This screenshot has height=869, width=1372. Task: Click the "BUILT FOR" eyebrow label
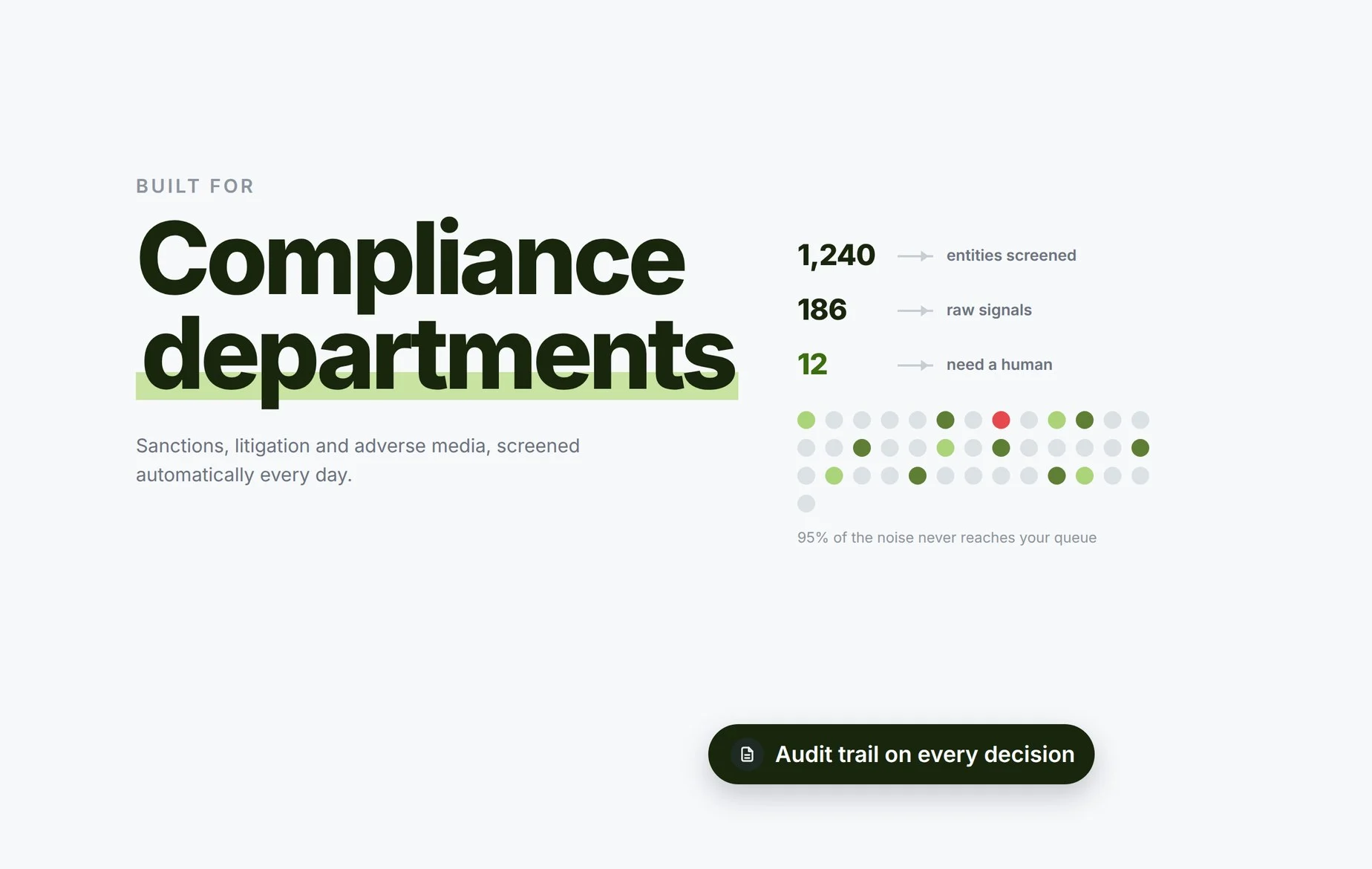195,186
